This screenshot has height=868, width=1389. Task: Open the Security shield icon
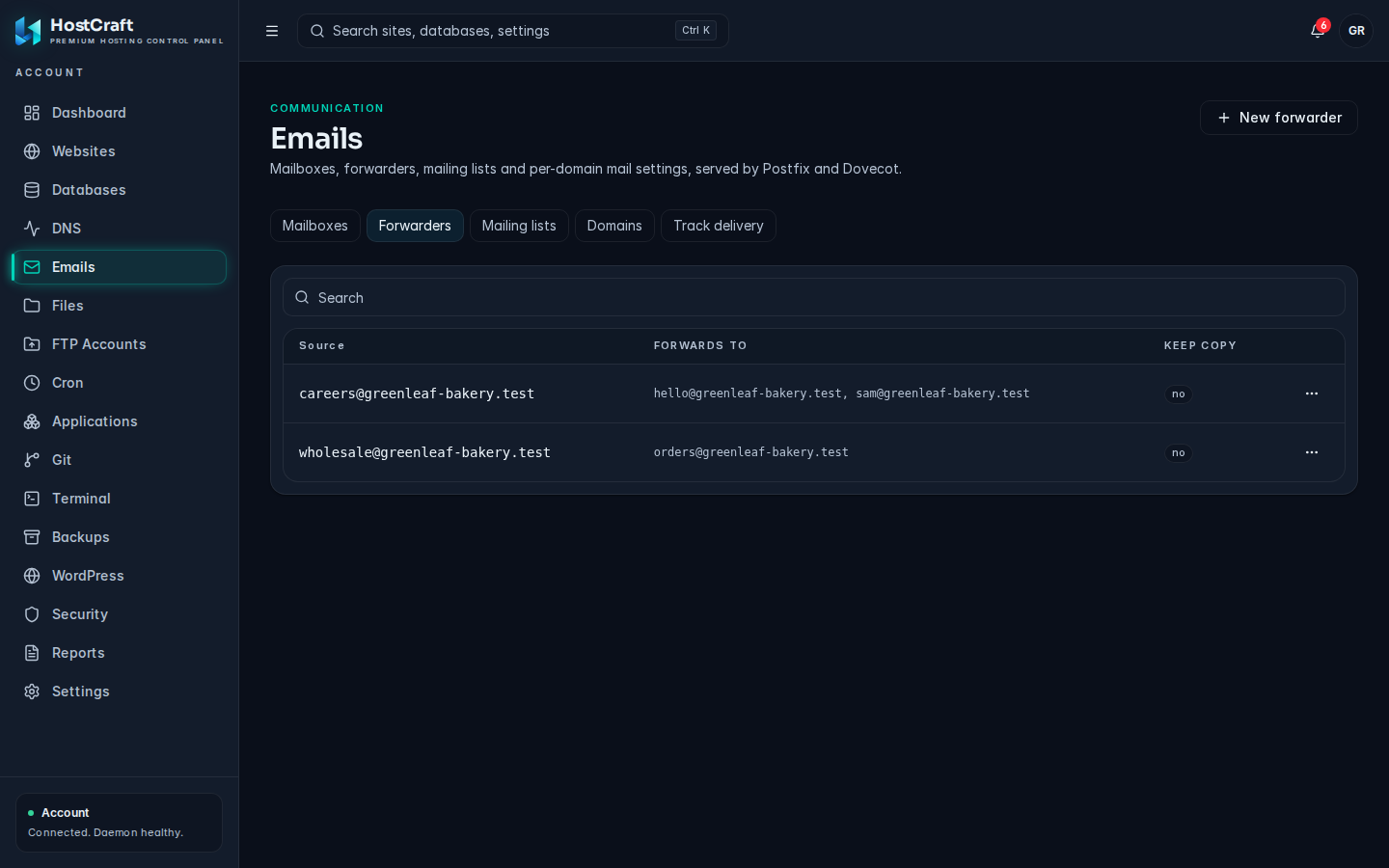(32, 614)
